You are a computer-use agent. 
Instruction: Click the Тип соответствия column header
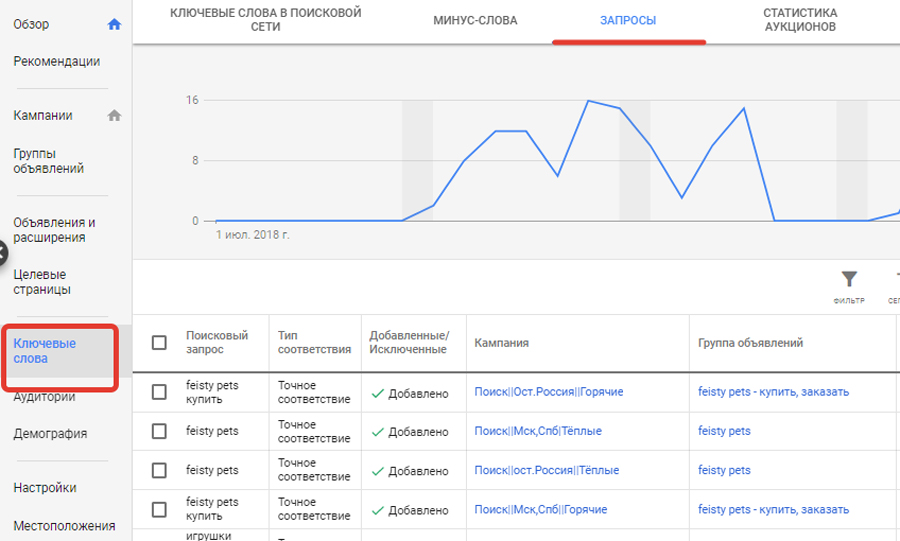click(x=314, y=343)
